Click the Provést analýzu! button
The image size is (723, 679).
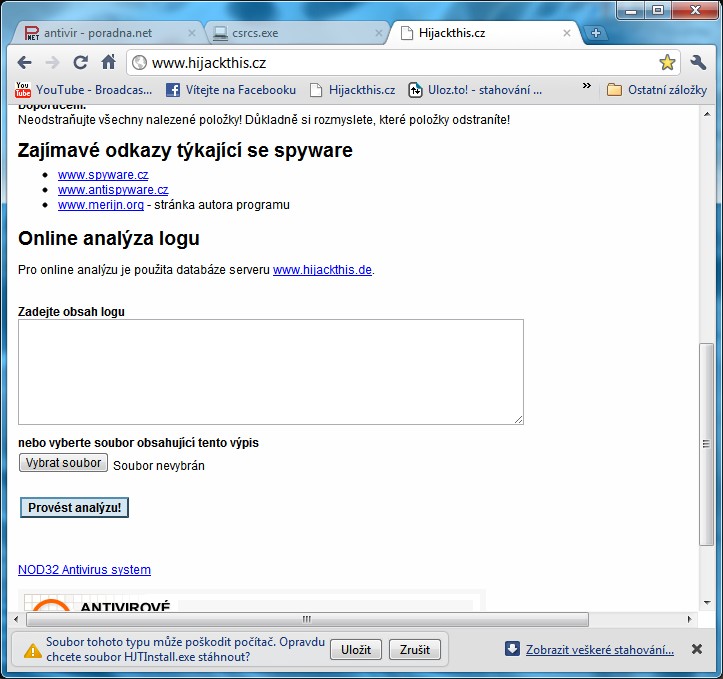74,508
